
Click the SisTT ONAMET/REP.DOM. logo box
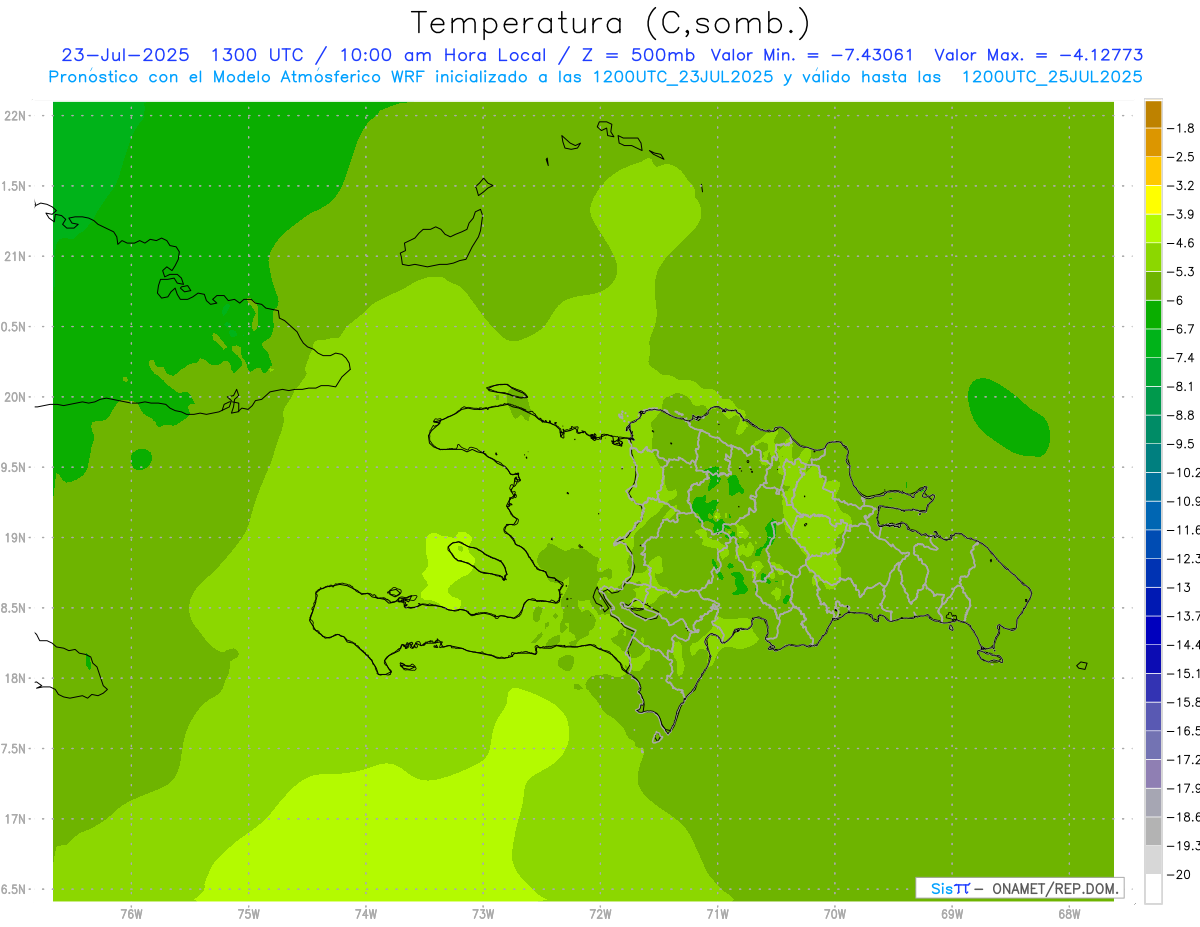[x=1019, y=888]
